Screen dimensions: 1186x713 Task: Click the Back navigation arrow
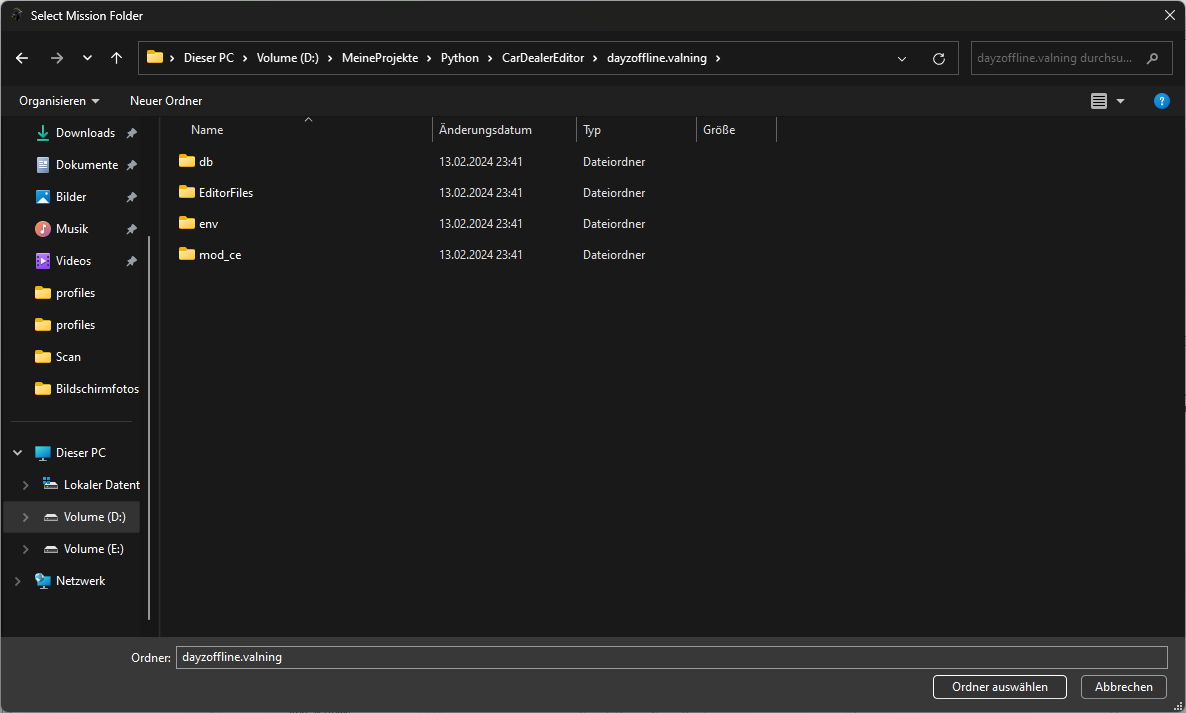(x=22, y=58)
